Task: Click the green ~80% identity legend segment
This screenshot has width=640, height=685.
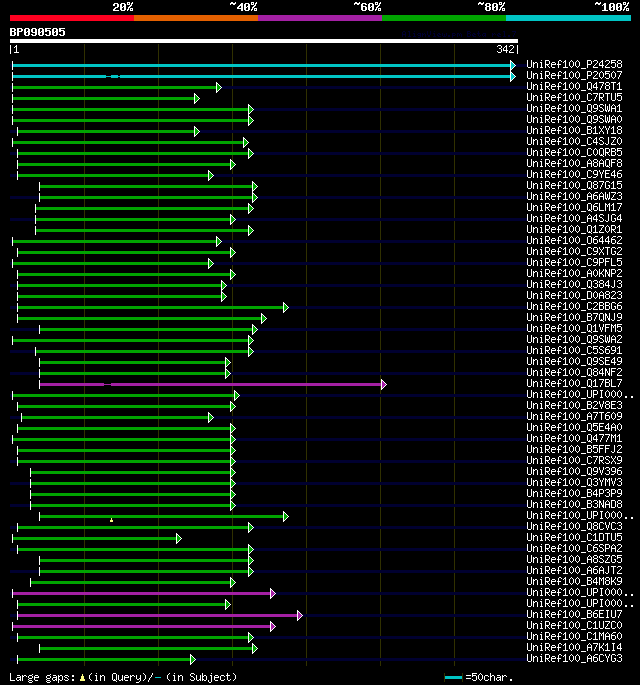Action: click(444, 18)
